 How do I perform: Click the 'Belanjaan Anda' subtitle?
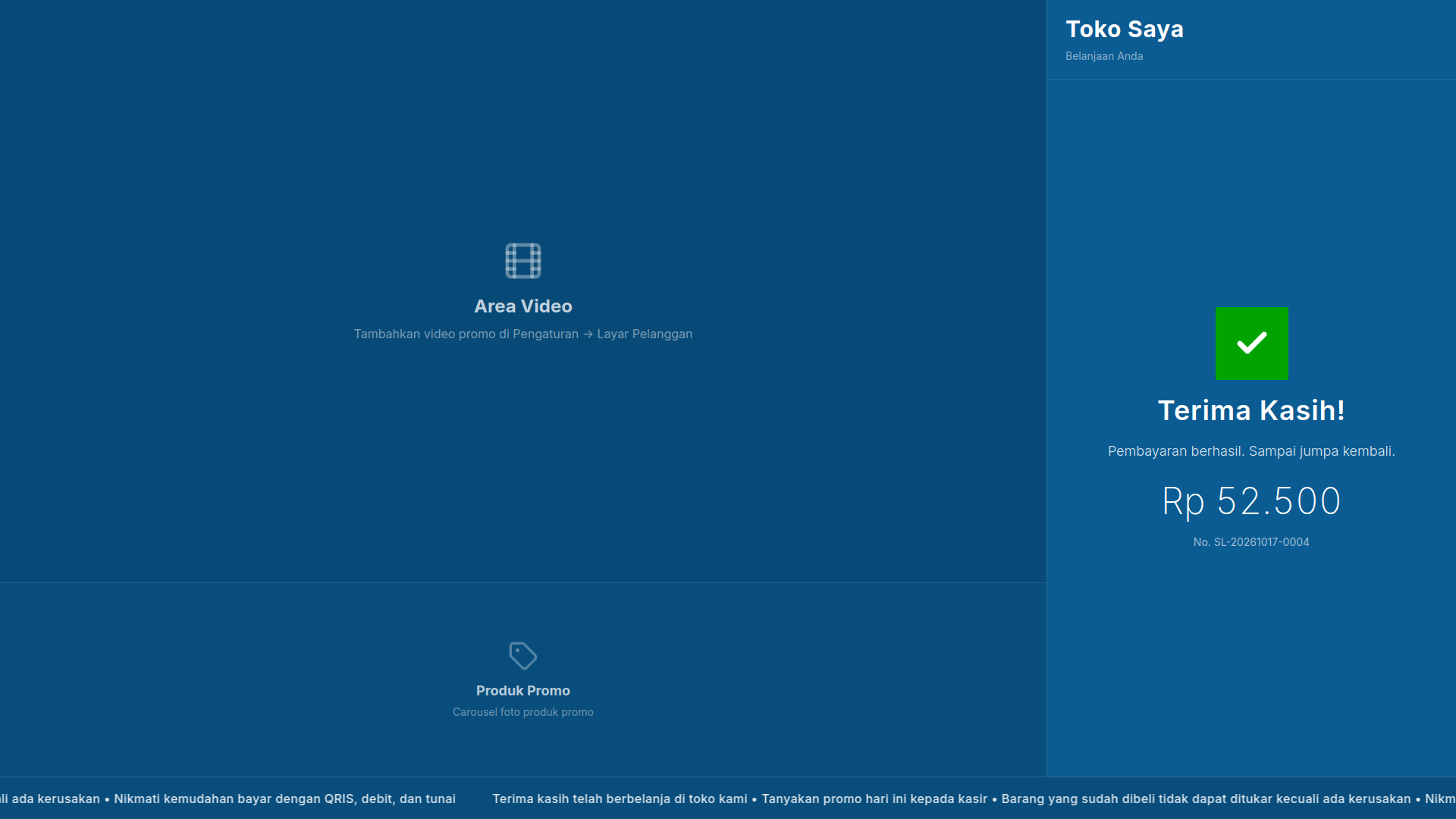click(1104, 56)
